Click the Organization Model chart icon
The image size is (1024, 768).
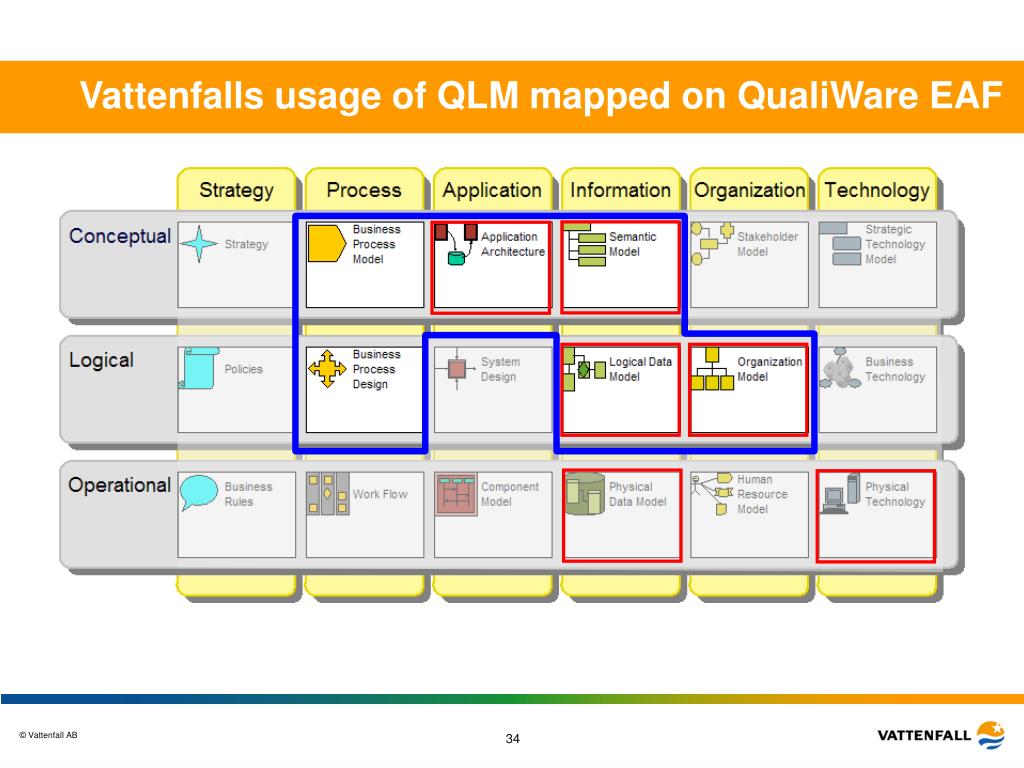[712, 369]
